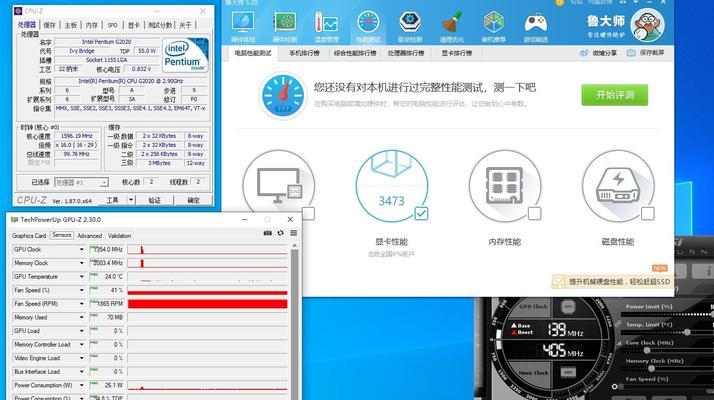This screenshot has height=400, width=714.
Task: Open 温度管理 temperature management icon
Action: 326,23
